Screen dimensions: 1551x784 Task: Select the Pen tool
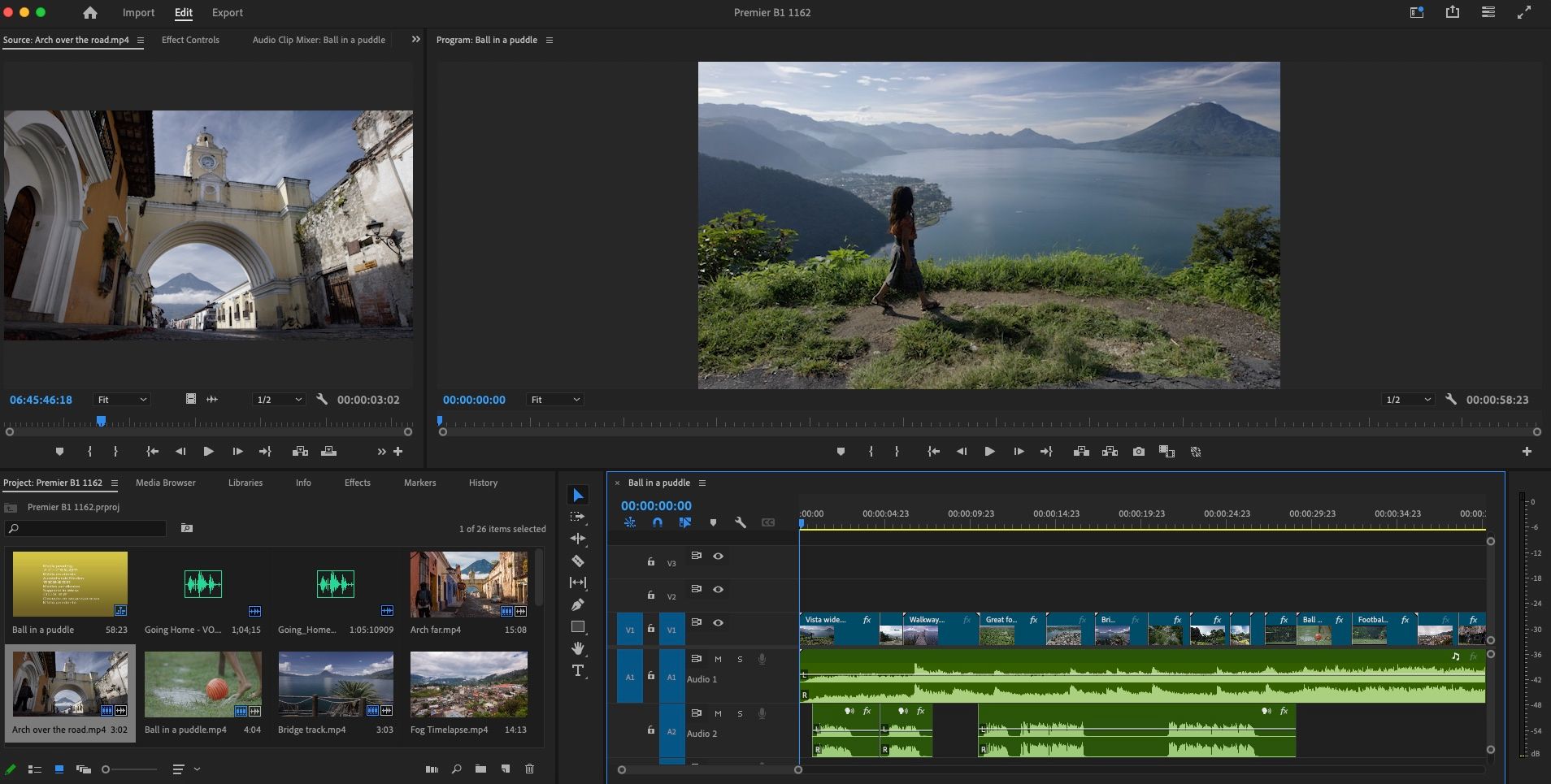tap(578, 604)
